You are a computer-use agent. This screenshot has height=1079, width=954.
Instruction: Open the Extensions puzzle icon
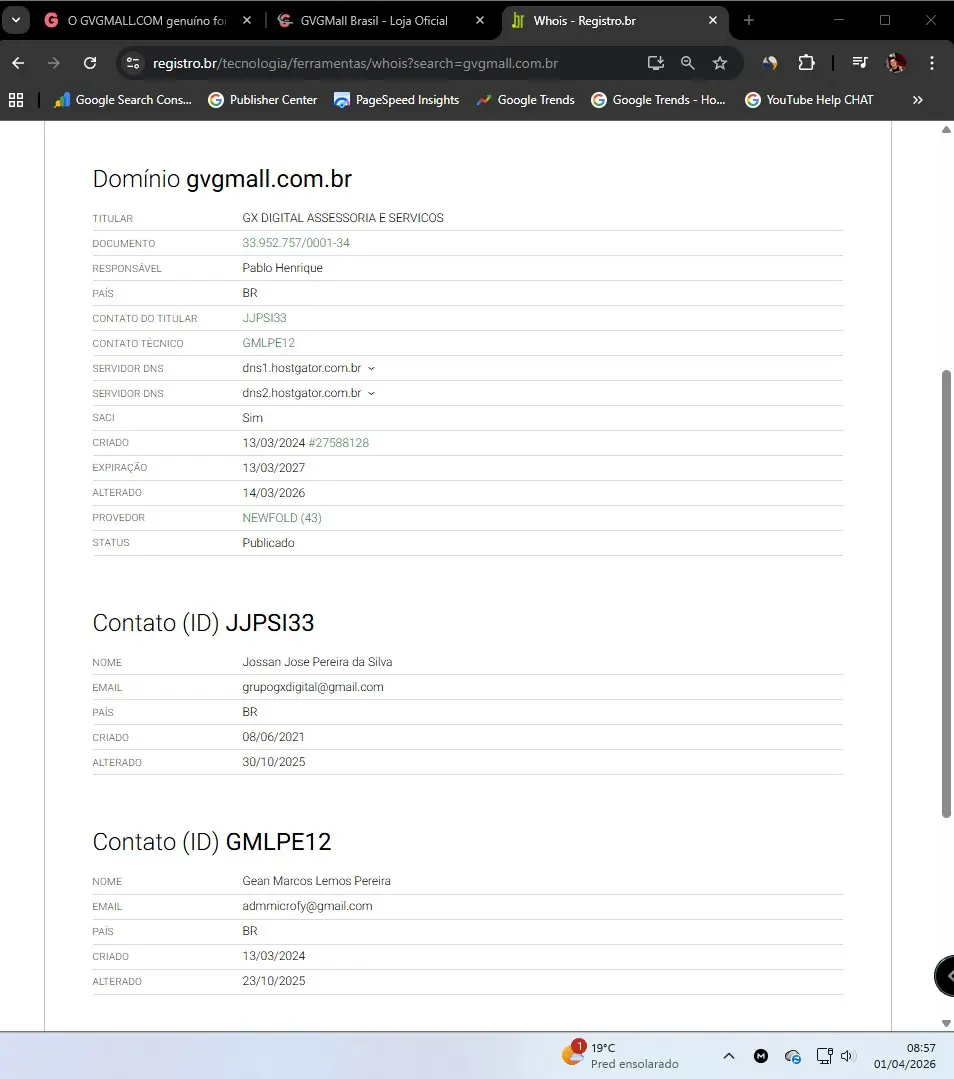pos(806,63)
